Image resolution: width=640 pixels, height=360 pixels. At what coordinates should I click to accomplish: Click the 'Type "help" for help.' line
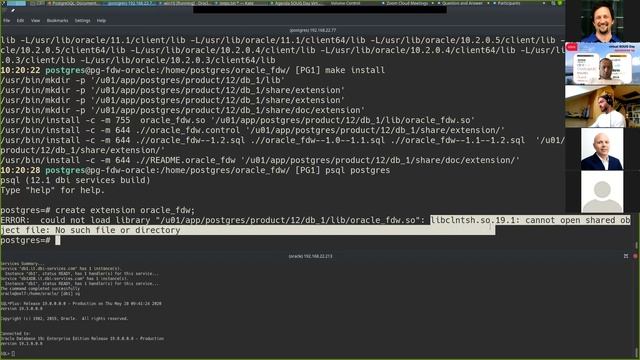(53, 190)
